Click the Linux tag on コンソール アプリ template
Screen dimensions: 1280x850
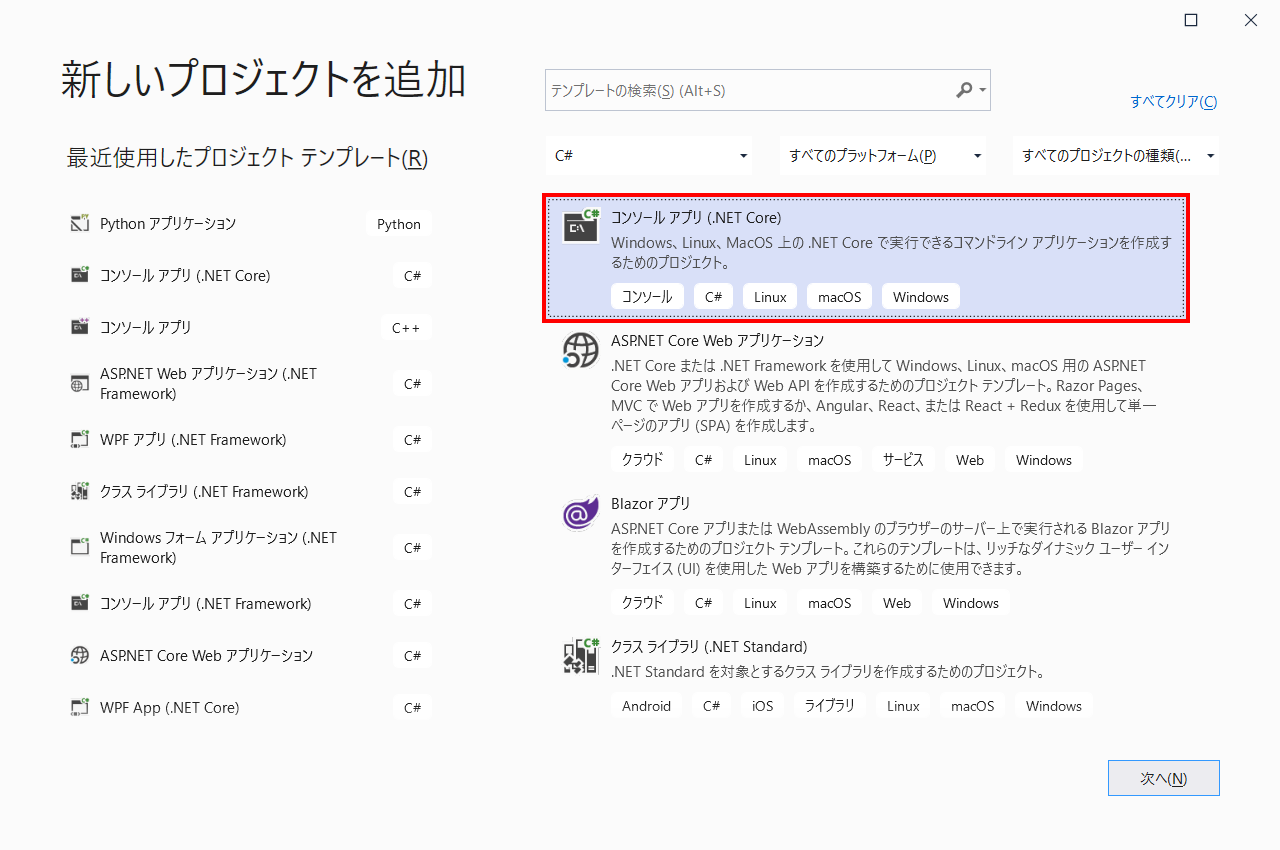[x=770, y=297]
